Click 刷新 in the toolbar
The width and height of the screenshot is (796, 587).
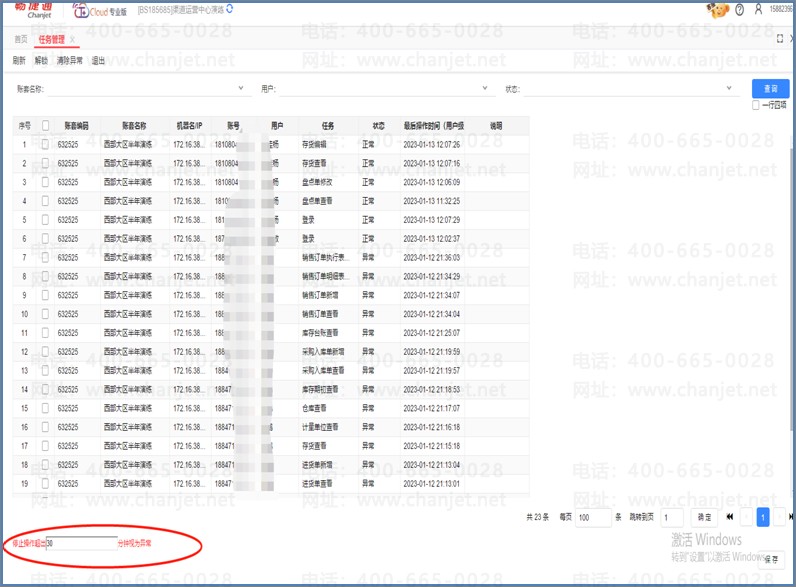click(x=19, y=60)
